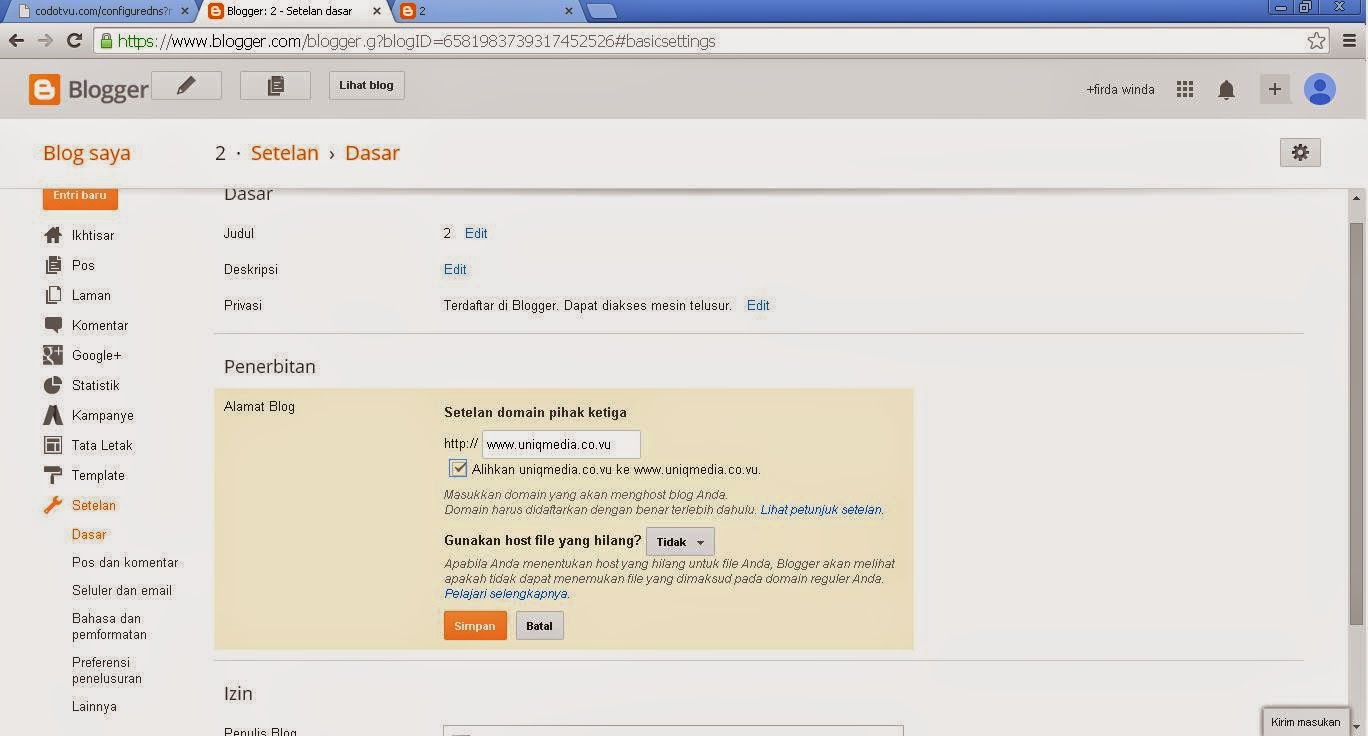Click the Lihat blog button
Image resolution: width=1368 pixels, height=736 pixels.
pos(366,85)
